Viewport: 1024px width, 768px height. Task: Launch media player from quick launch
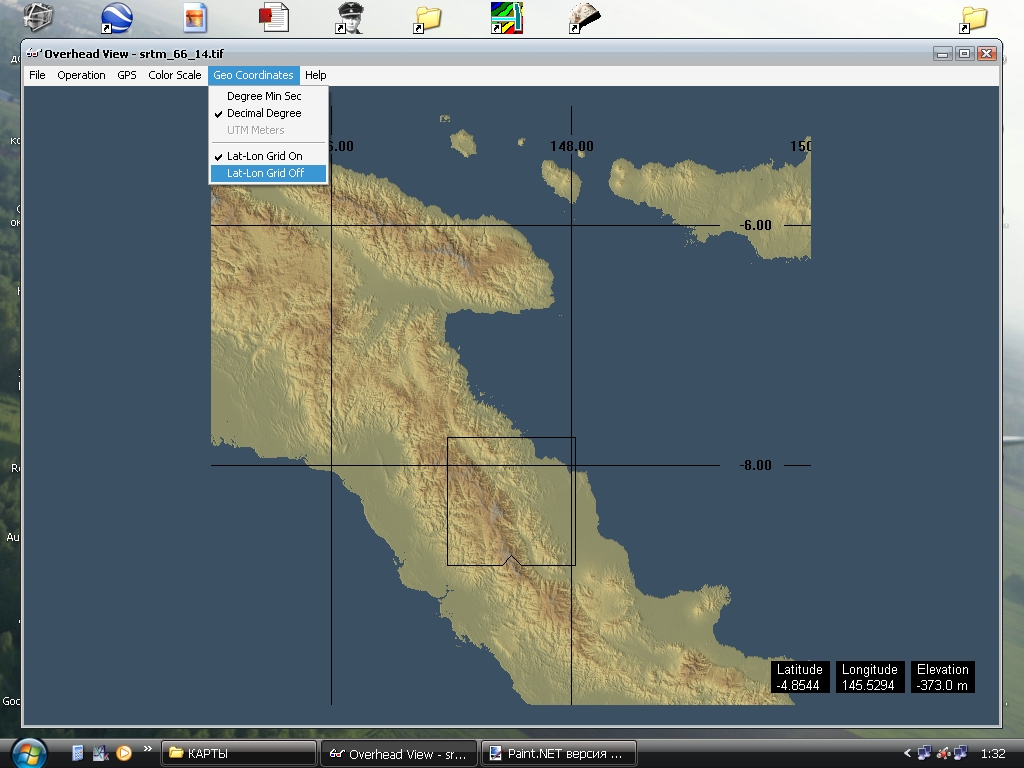(x=124, y=753)
